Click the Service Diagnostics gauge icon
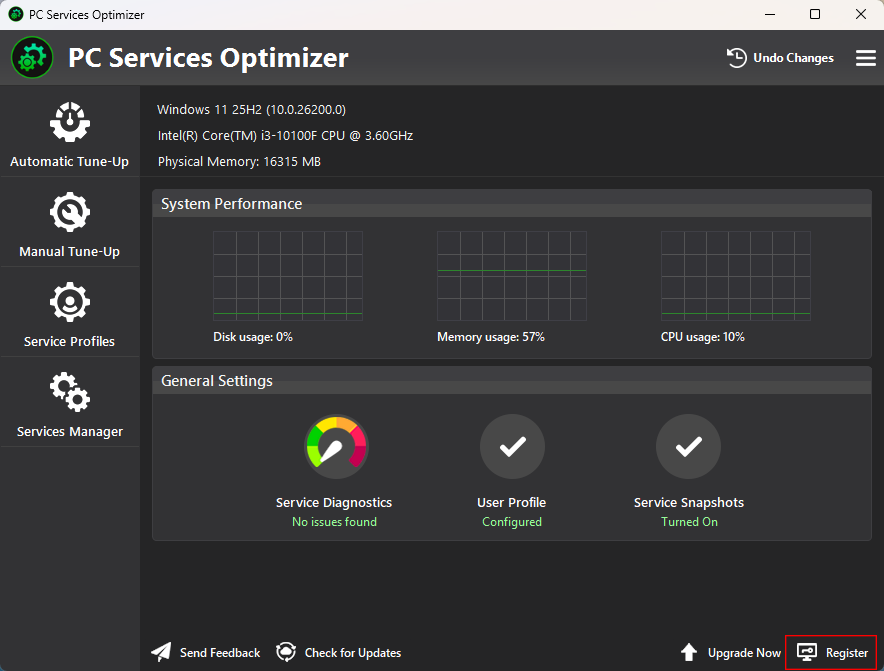 pyautogui.click(x=336, y=447)
